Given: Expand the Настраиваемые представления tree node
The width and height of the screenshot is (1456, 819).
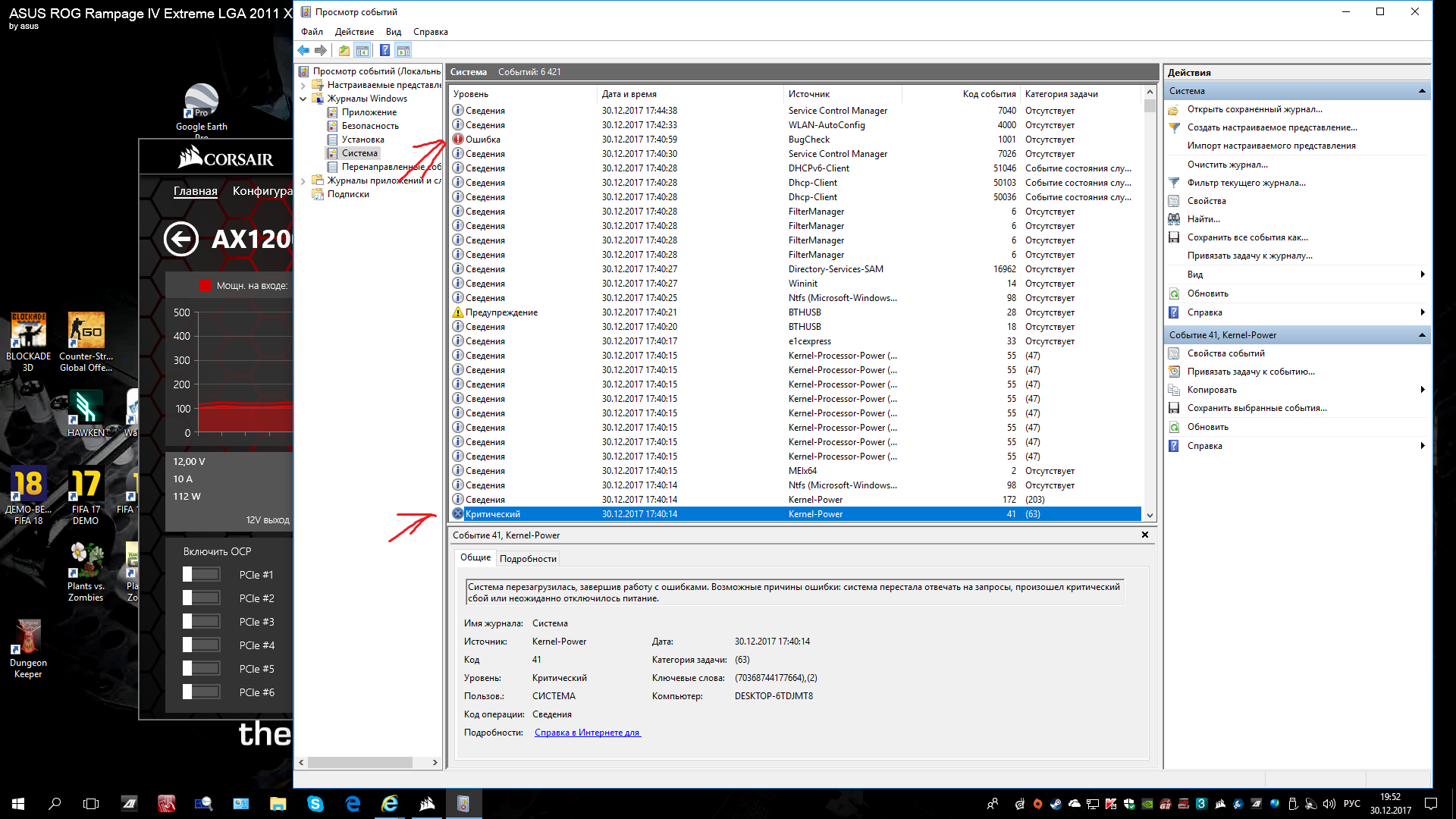Looking at the screenshot, I should tap(303, 85).
